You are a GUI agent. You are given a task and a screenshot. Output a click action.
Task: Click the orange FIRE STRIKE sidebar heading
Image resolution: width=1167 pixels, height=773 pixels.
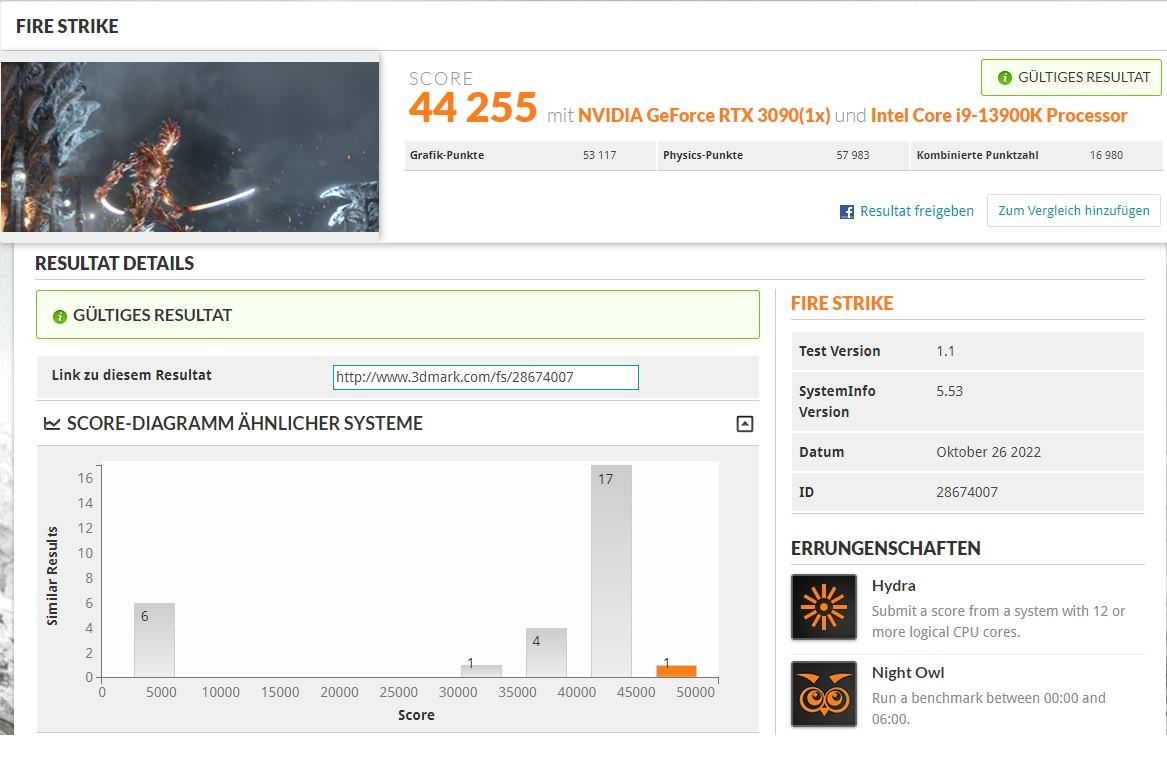(x=842, y=304)
